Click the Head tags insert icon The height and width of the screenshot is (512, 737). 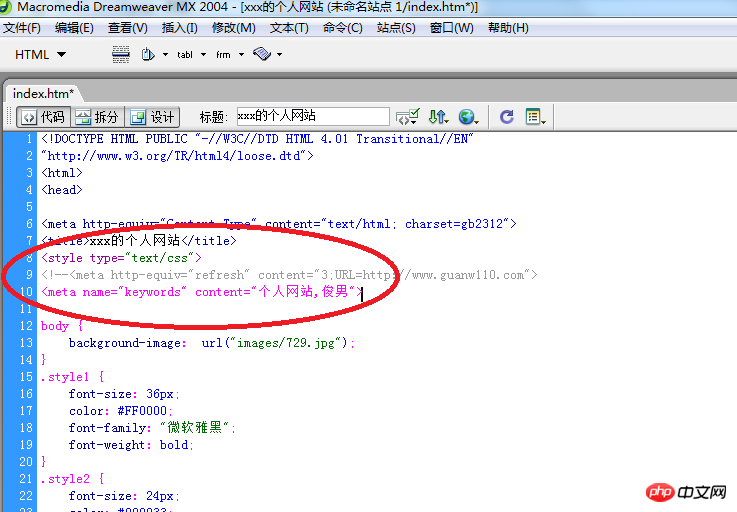pyautogui.click(x=148, y=55)
